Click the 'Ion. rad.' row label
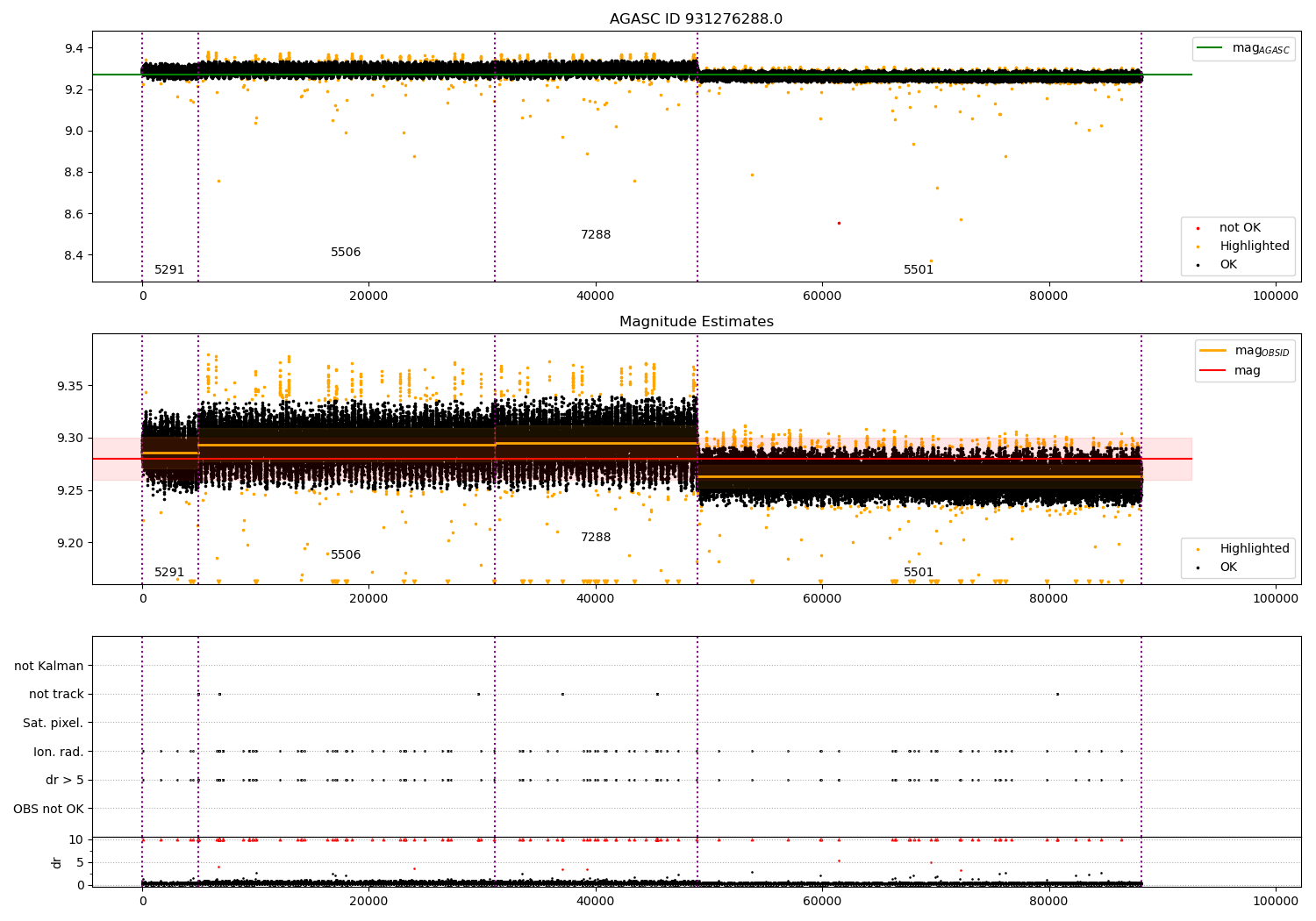The image size is (1316, 921). tap(58, 752)
